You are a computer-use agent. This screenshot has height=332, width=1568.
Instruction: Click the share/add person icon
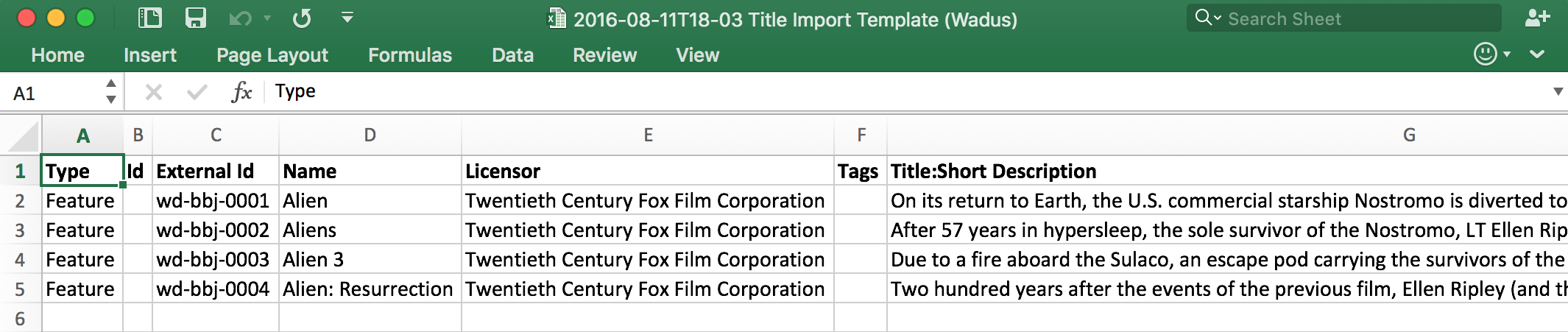pyautogui.click(x=1537, y=18)
